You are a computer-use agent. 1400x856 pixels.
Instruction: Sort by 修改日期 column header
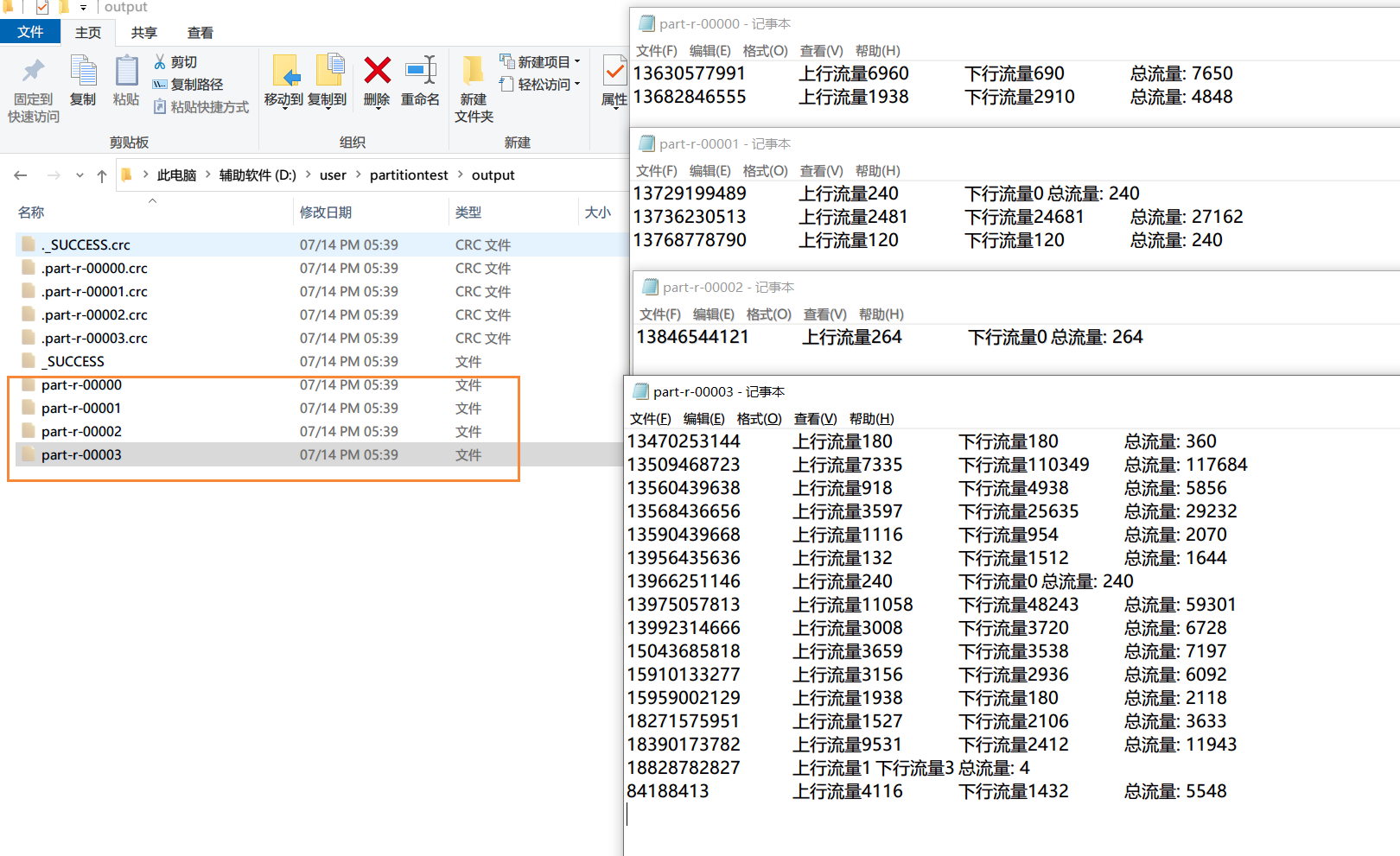(x=326, y=212)
